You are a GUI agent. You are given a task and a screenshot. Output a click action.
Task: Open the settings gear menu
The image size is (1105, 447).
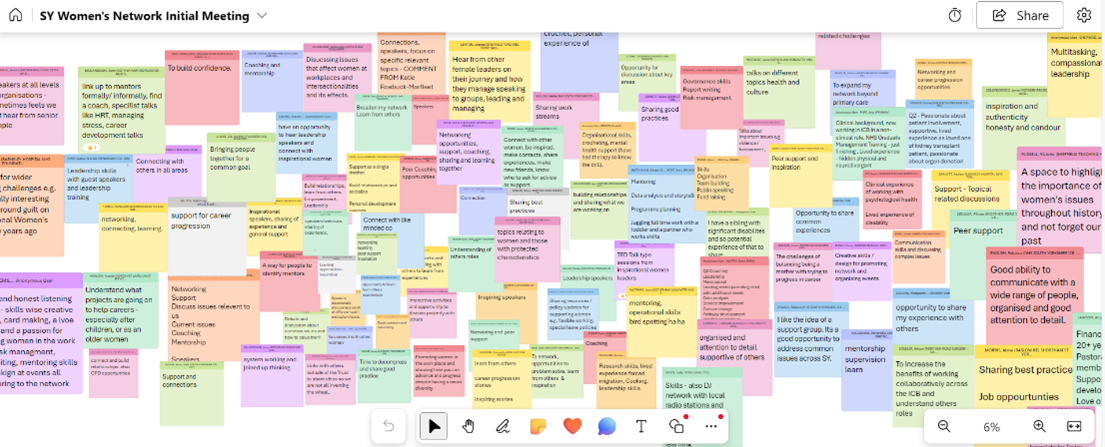(1084, 16)
